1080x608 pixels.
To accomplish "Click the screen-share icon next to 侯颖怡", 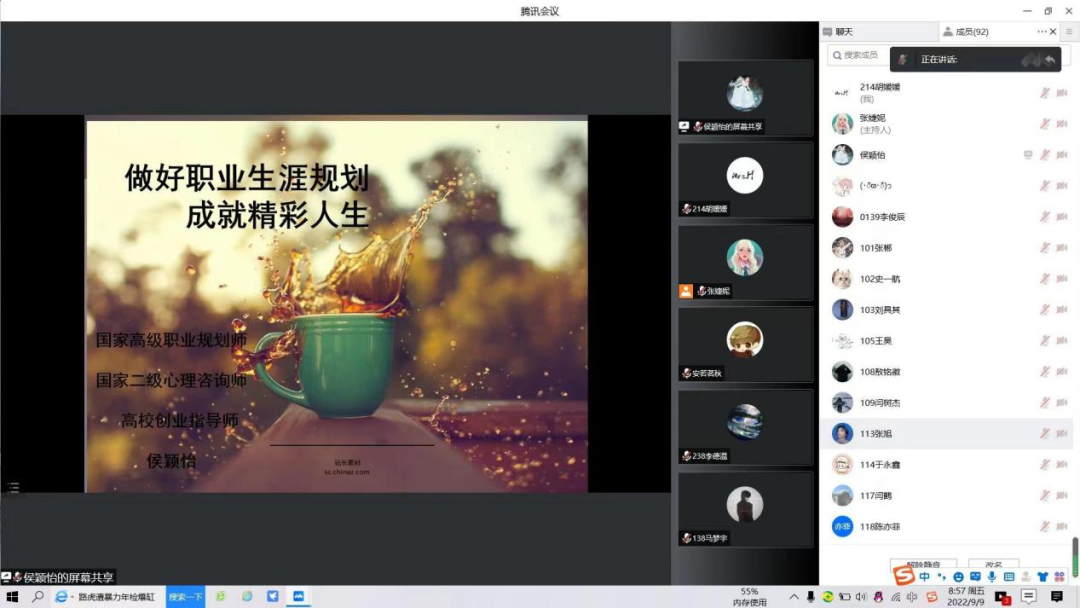I will [x=1028, y=155].
